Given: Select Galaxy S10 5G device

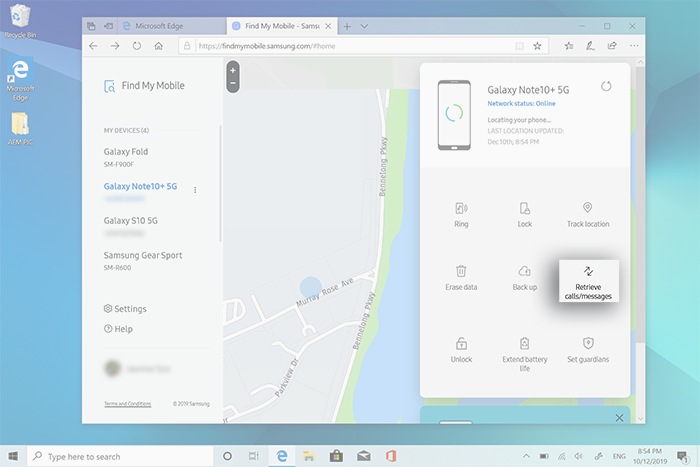Looking at the screenshot, I should [130, 226].
